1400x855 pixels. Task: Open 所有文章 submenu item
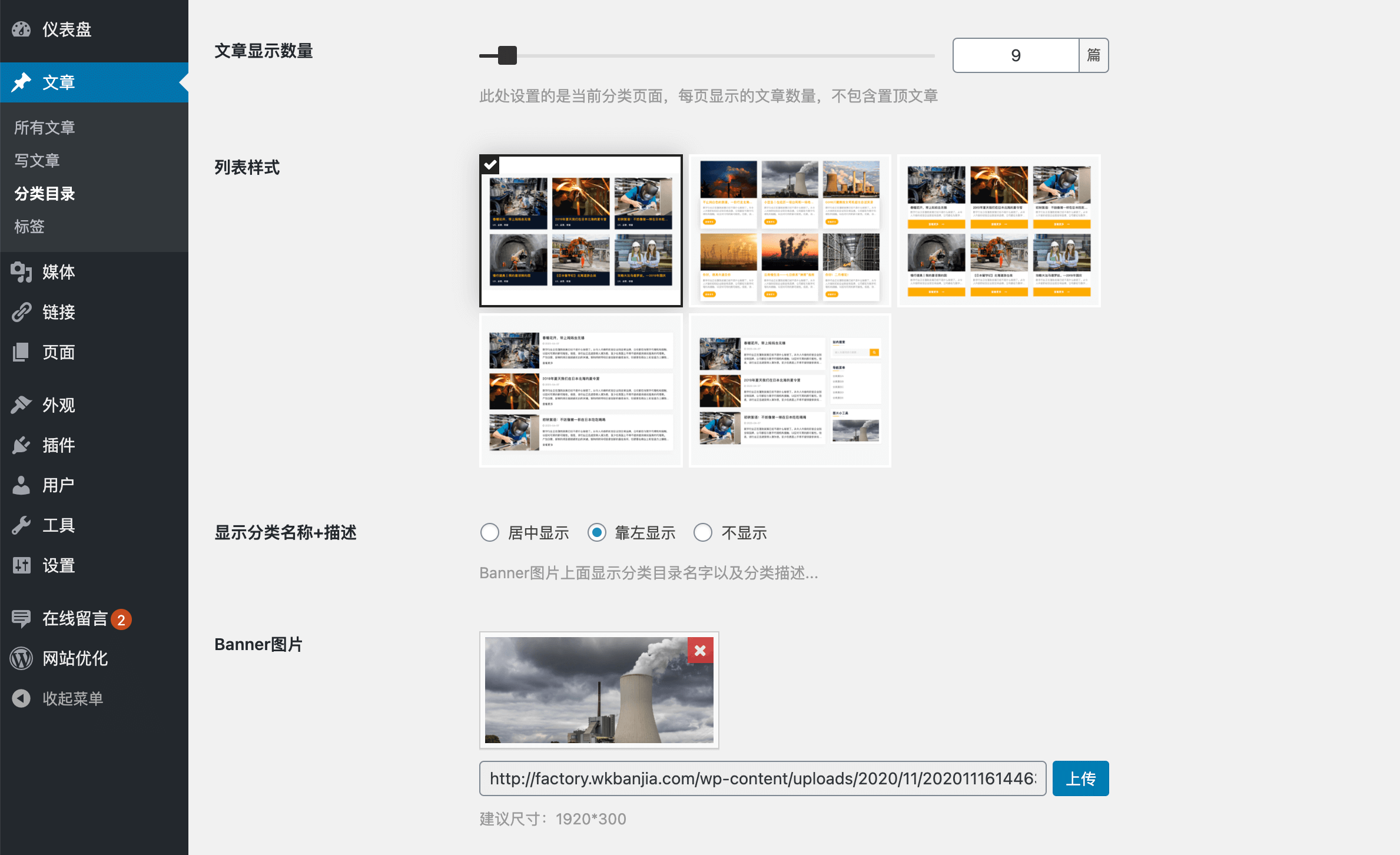pyautogui.click(x=45, y=128)
